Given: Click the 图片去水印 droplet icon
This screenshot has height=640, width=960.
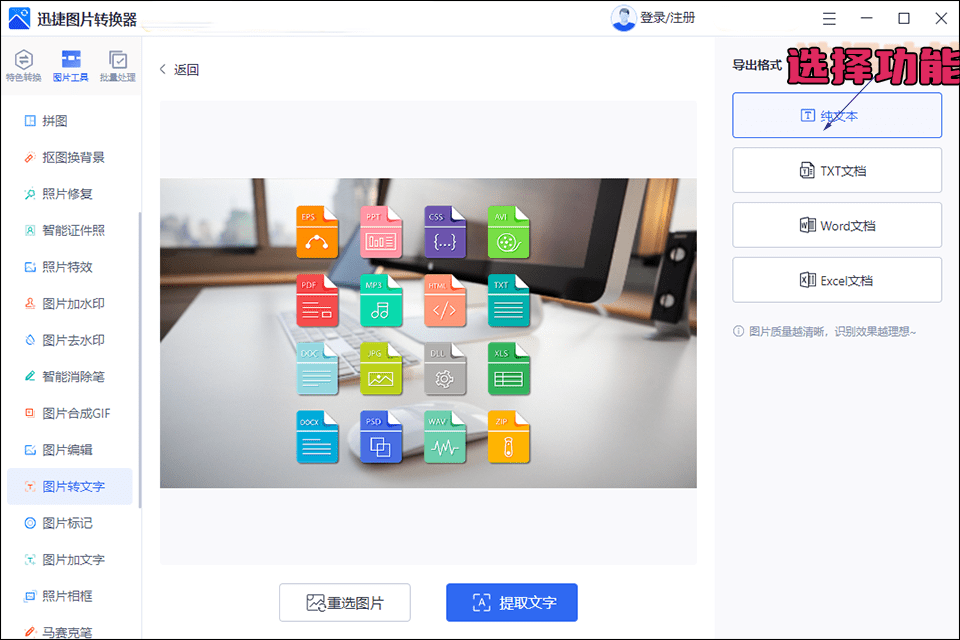Looking at the screenshot, I should tap(30, 340).
